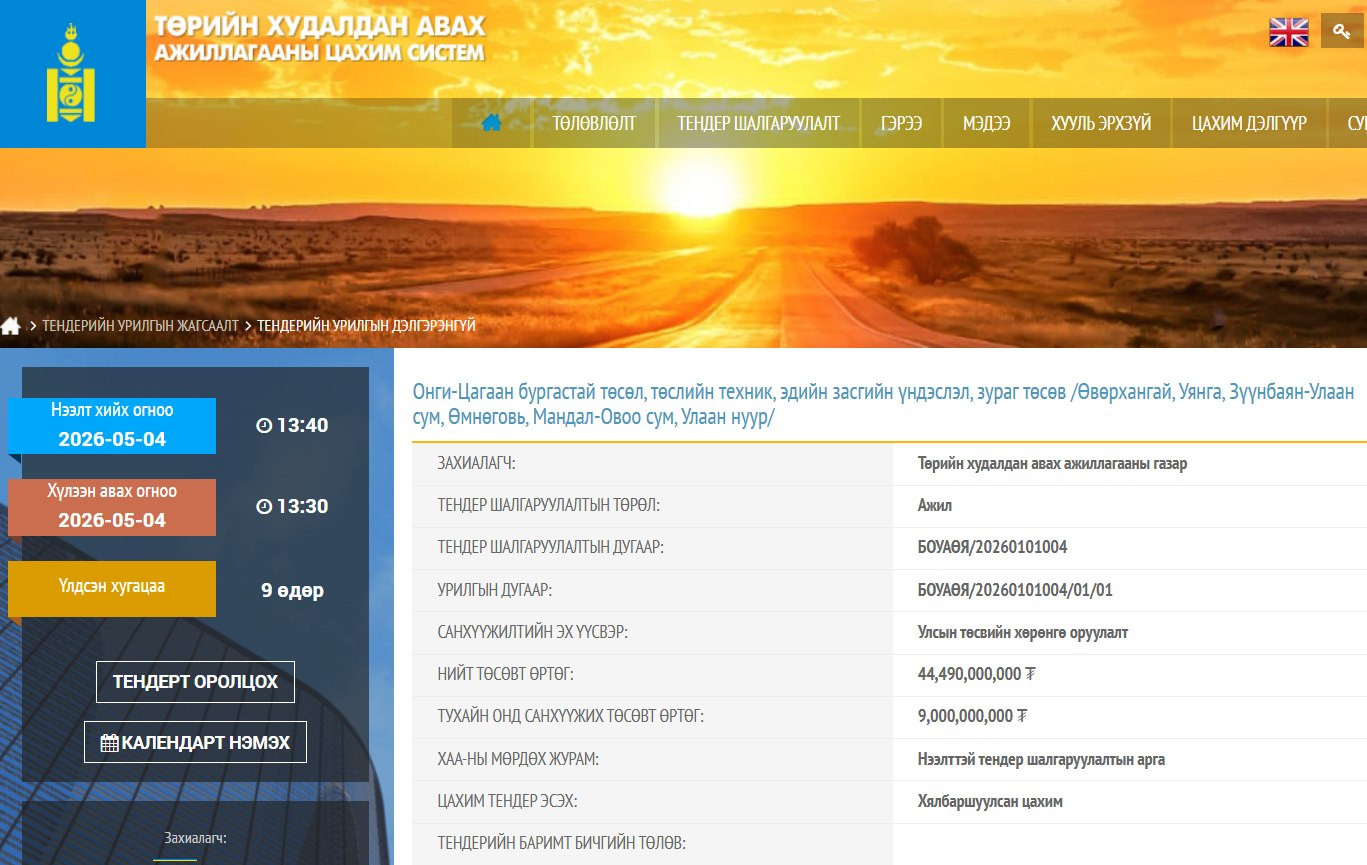Open the ТЕНДЕР ШАЛГАРУУЛАЛТ menu
The width and height of the screenshot is (1367, 865).
pyautogui.click(x=758, y=123)
